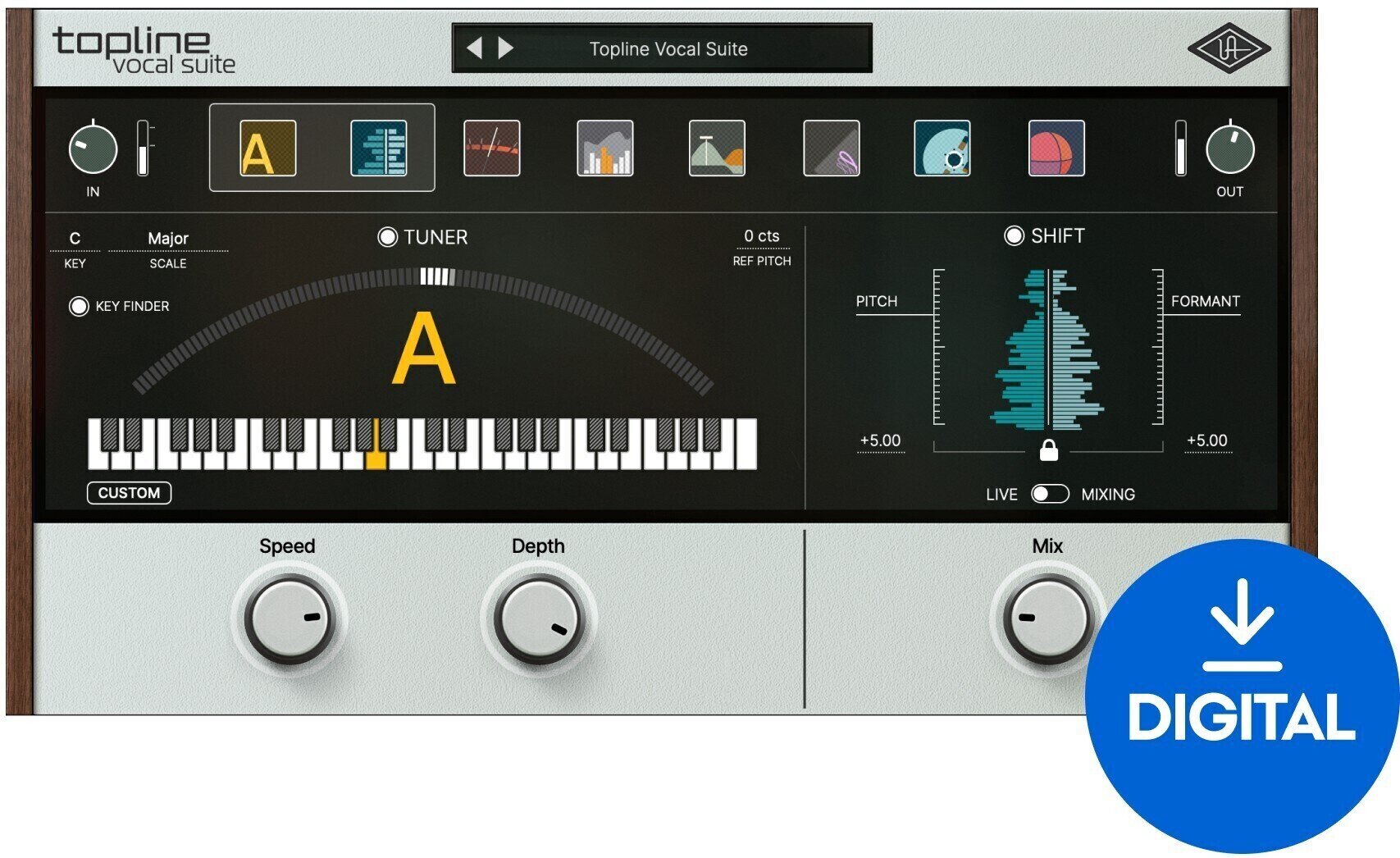Viewport: 1400px width, 858px height.
Task: Open the SCALE selector showing Major
Action: 169,237
